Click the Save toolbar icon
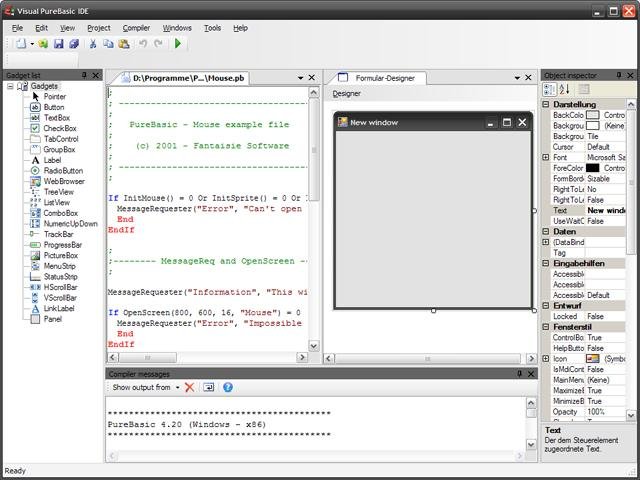This screenshot has height=480, width=640. tap(59, 43)
